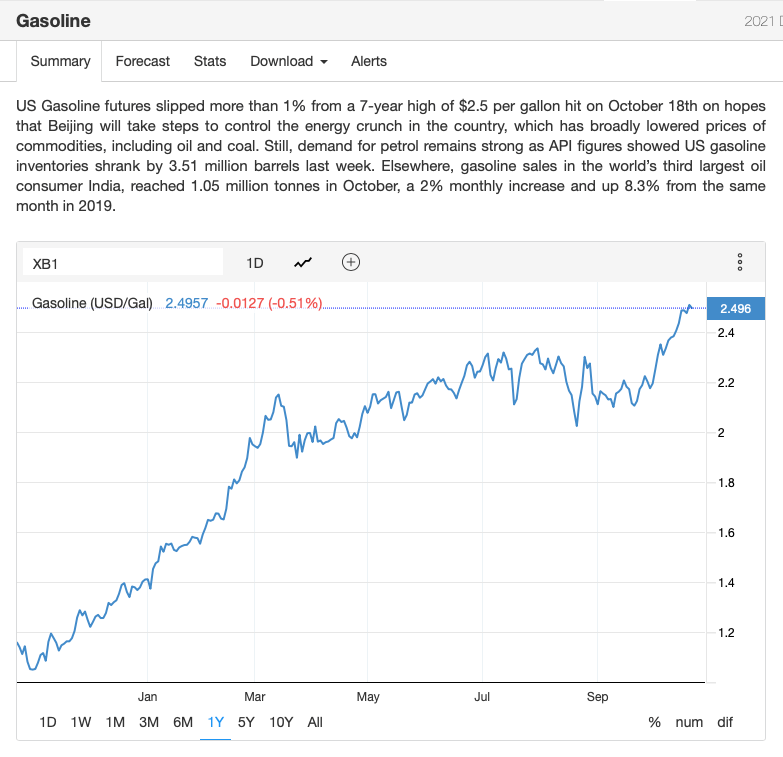
Task: Set the chart range to 1W
Action: pos(81,722)
